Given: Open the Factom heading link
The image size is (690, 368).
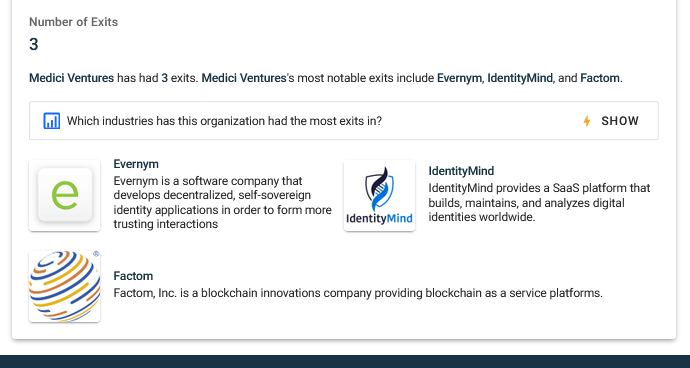Looking at the screenshot, I should (133, 276).
